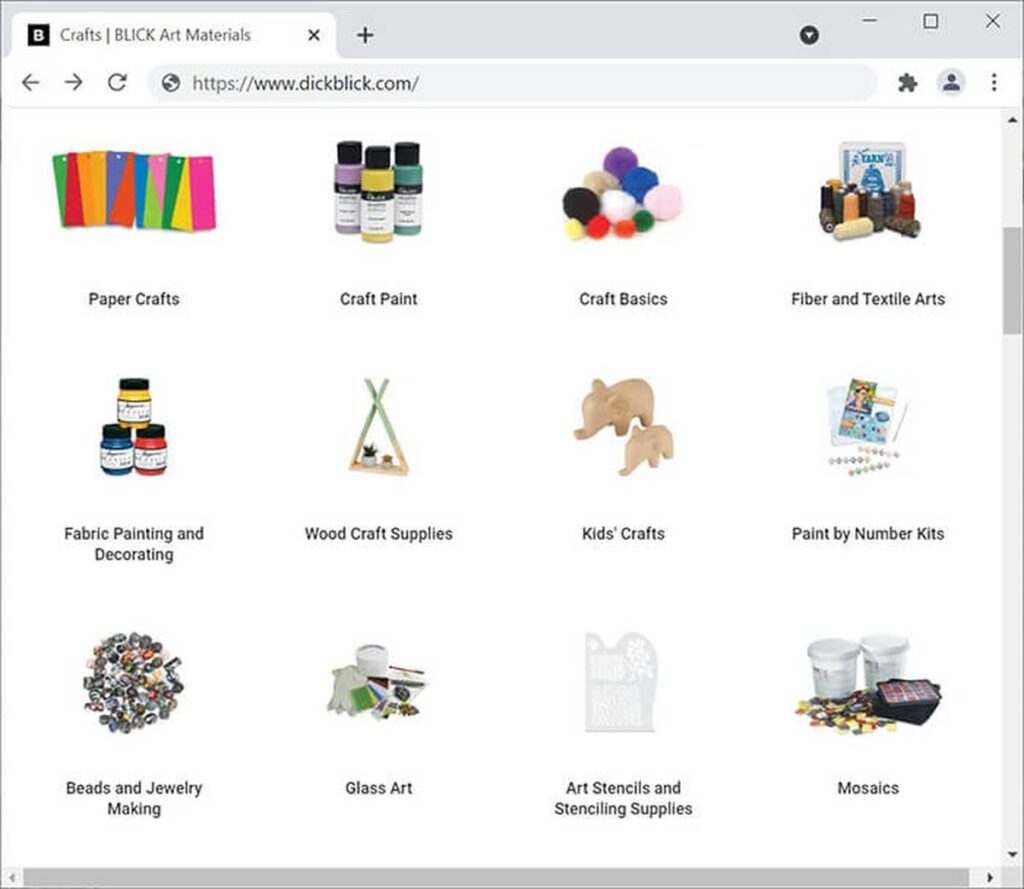The width and height of the screenshot is (1024, 889).
Task: Click the site security info icon in address bar
Action: click(x=169, y=84)
